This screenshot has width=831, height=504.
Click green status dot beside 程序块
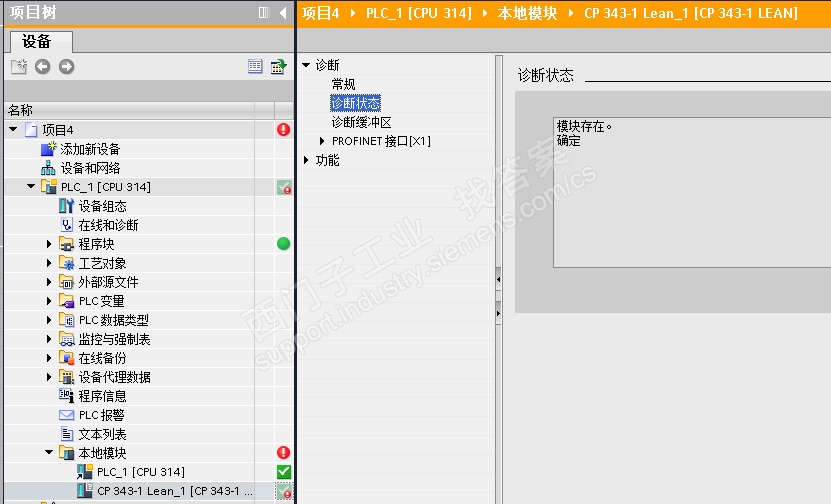coord(284,244)
